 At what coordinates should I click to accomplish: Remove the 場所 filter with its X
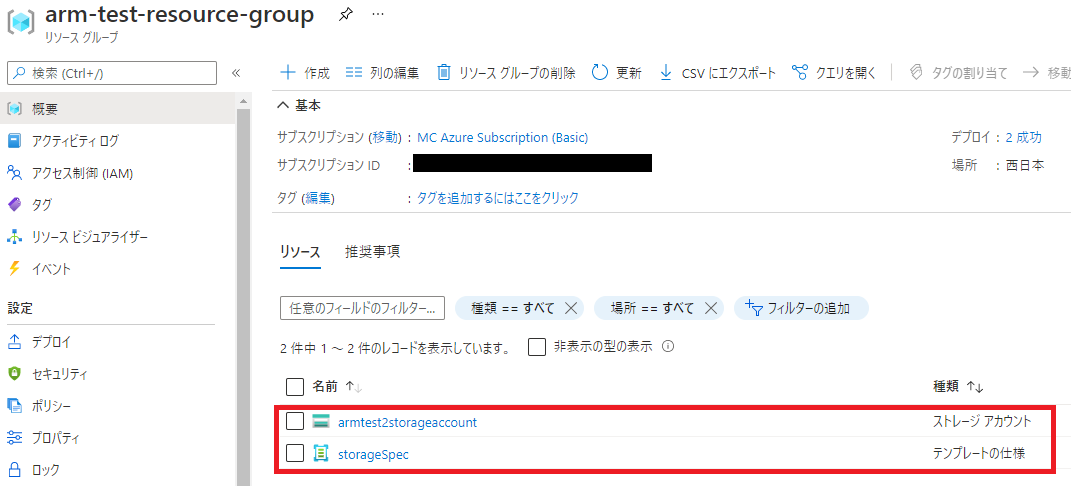[710, 308]
